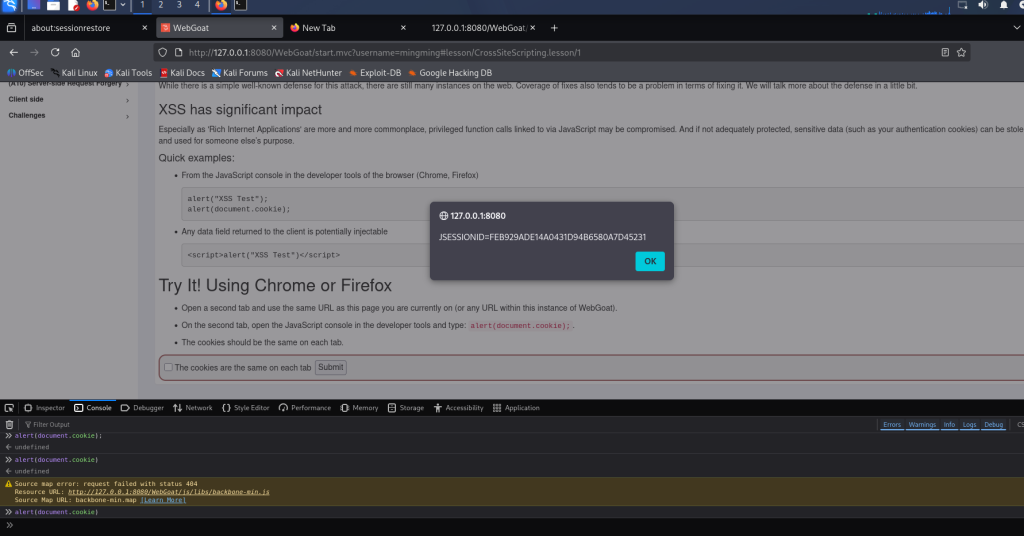Close the WebGoat tab
The image size is (1024, 536).
[274, 28]
